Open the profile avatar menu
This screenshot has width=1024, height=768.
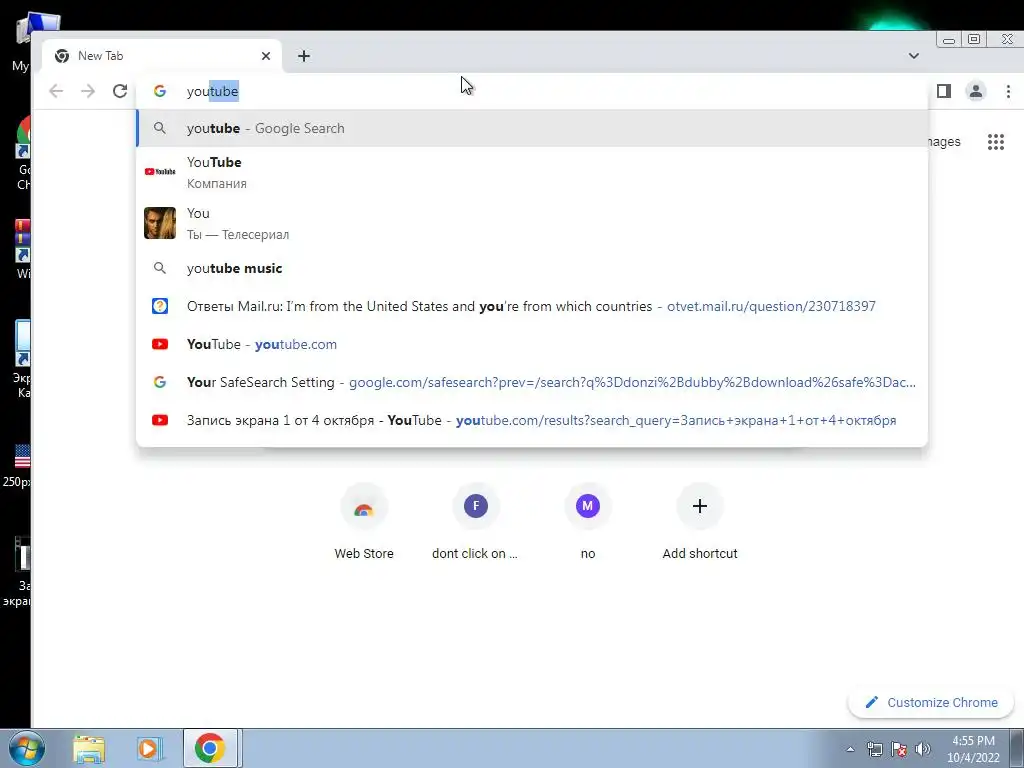pyautogui.click(x=976, y=91)
